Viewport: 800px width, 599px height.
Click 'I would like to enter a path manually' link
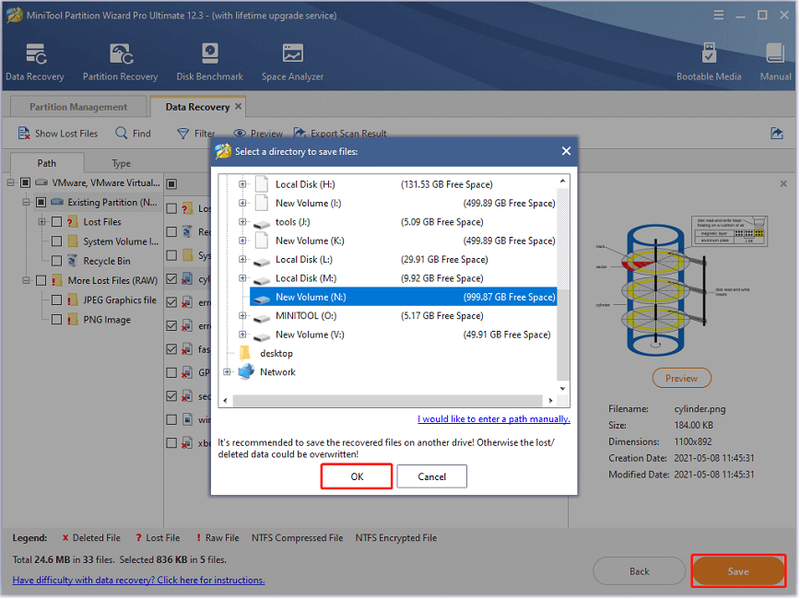493,419
